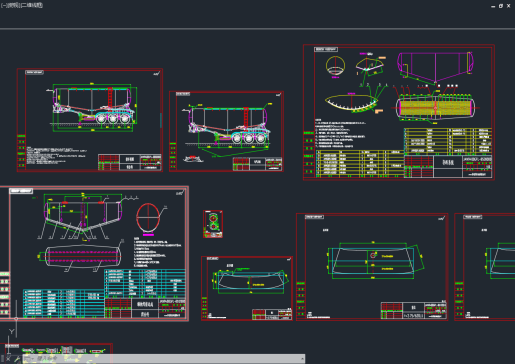Viewport: 515px width, 364px height.
Task: Restore down the drawing window
Action: [x=501, y=6]
